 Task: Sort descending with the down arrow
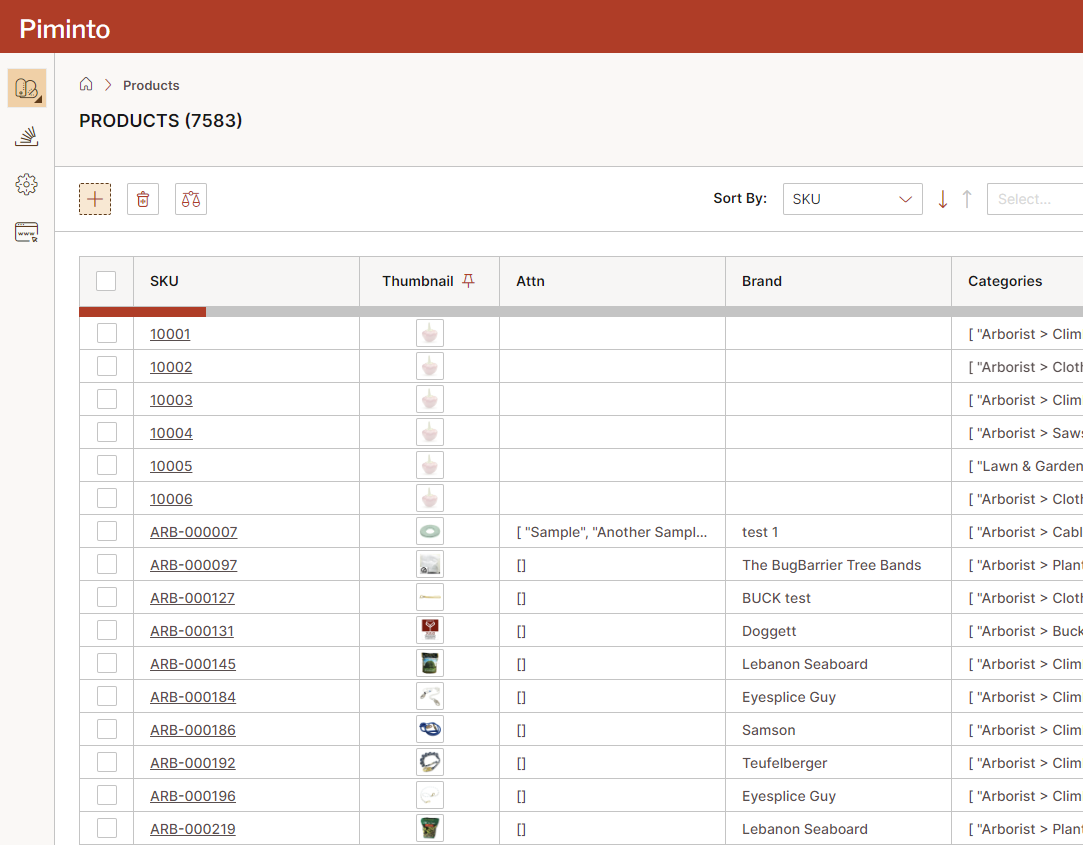(x=942, y=199)
